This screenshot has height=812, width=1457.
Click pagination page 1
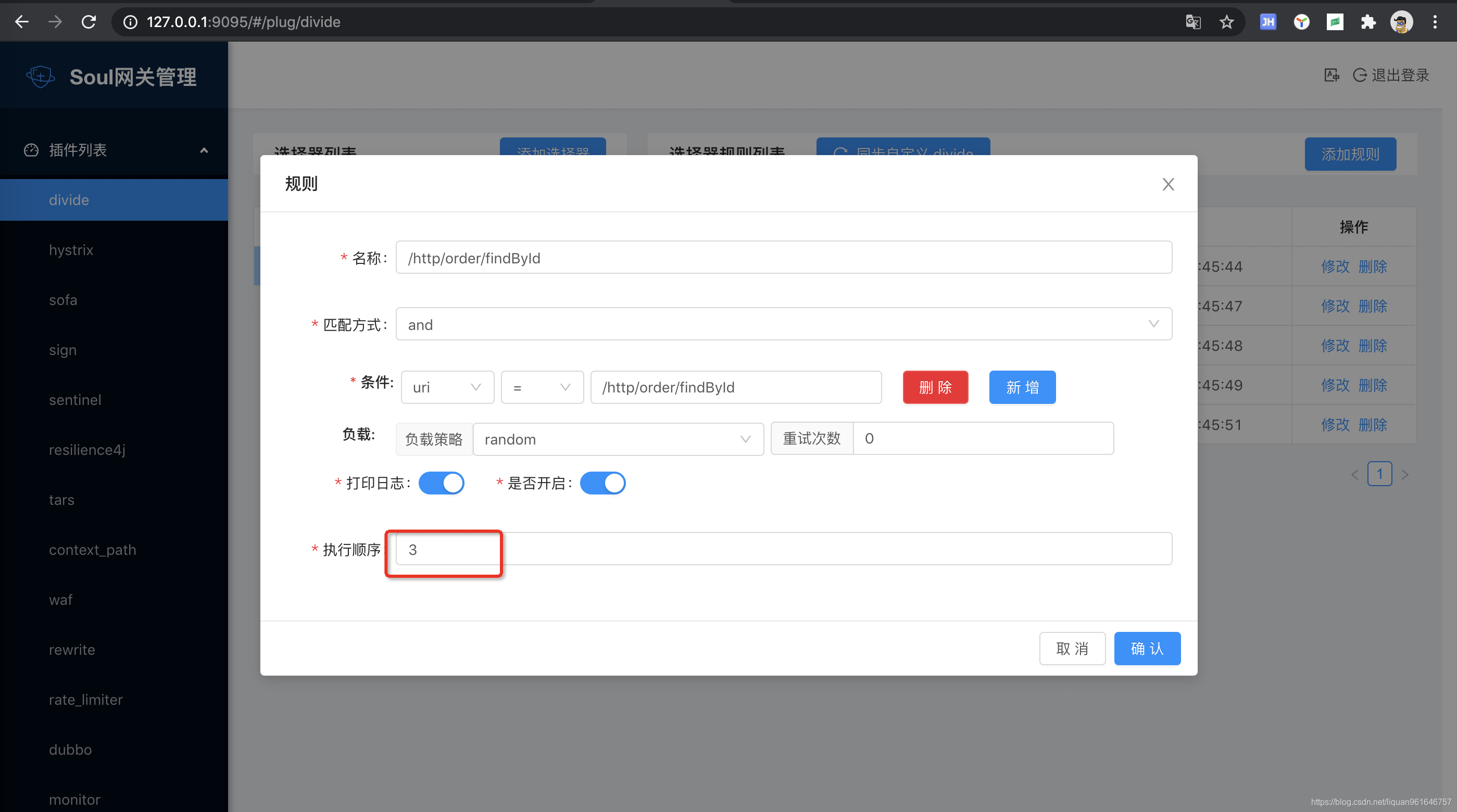tap(1379, 474)
